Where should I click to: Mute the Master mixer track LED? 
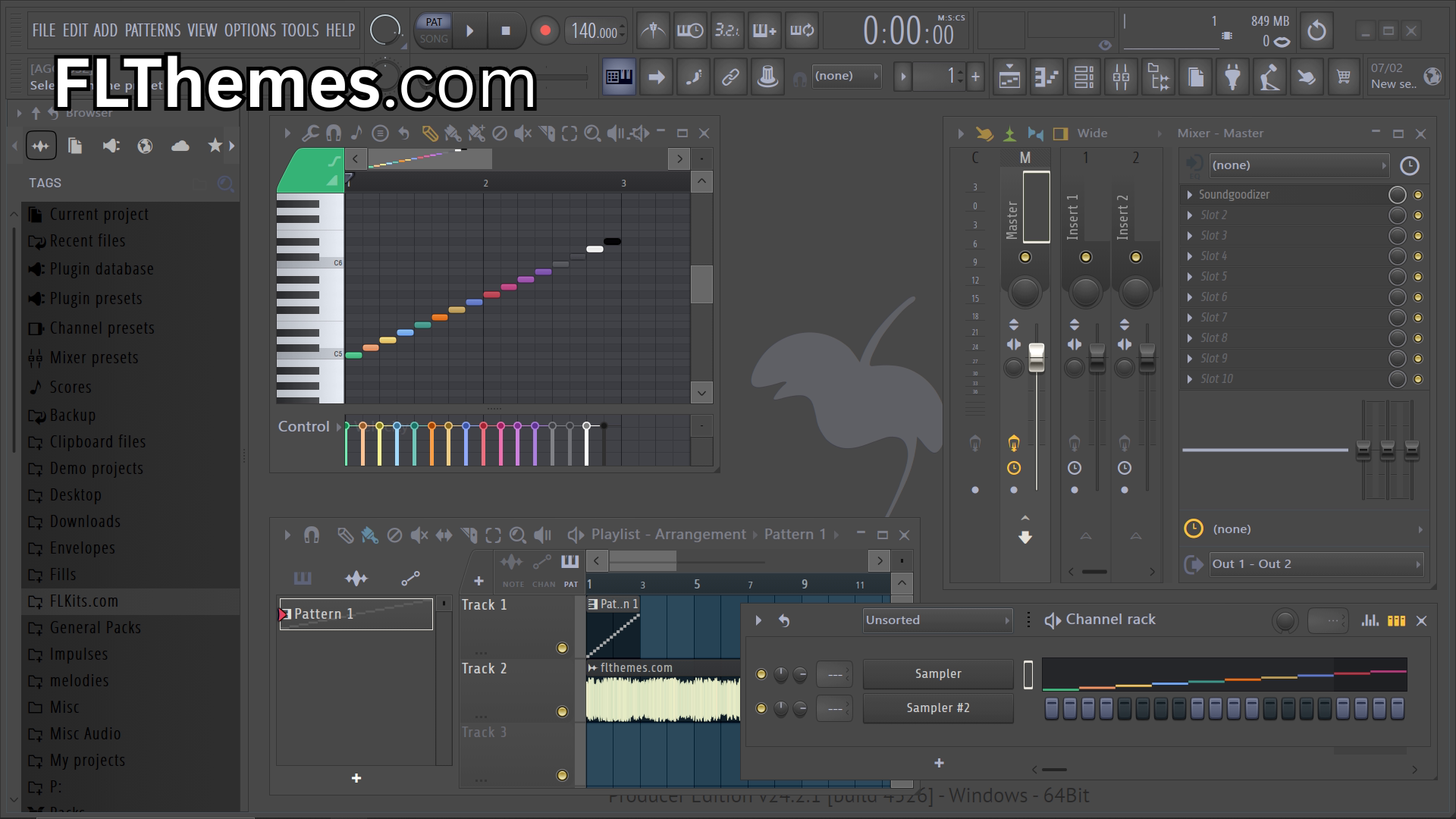(x=1025, y=257)
